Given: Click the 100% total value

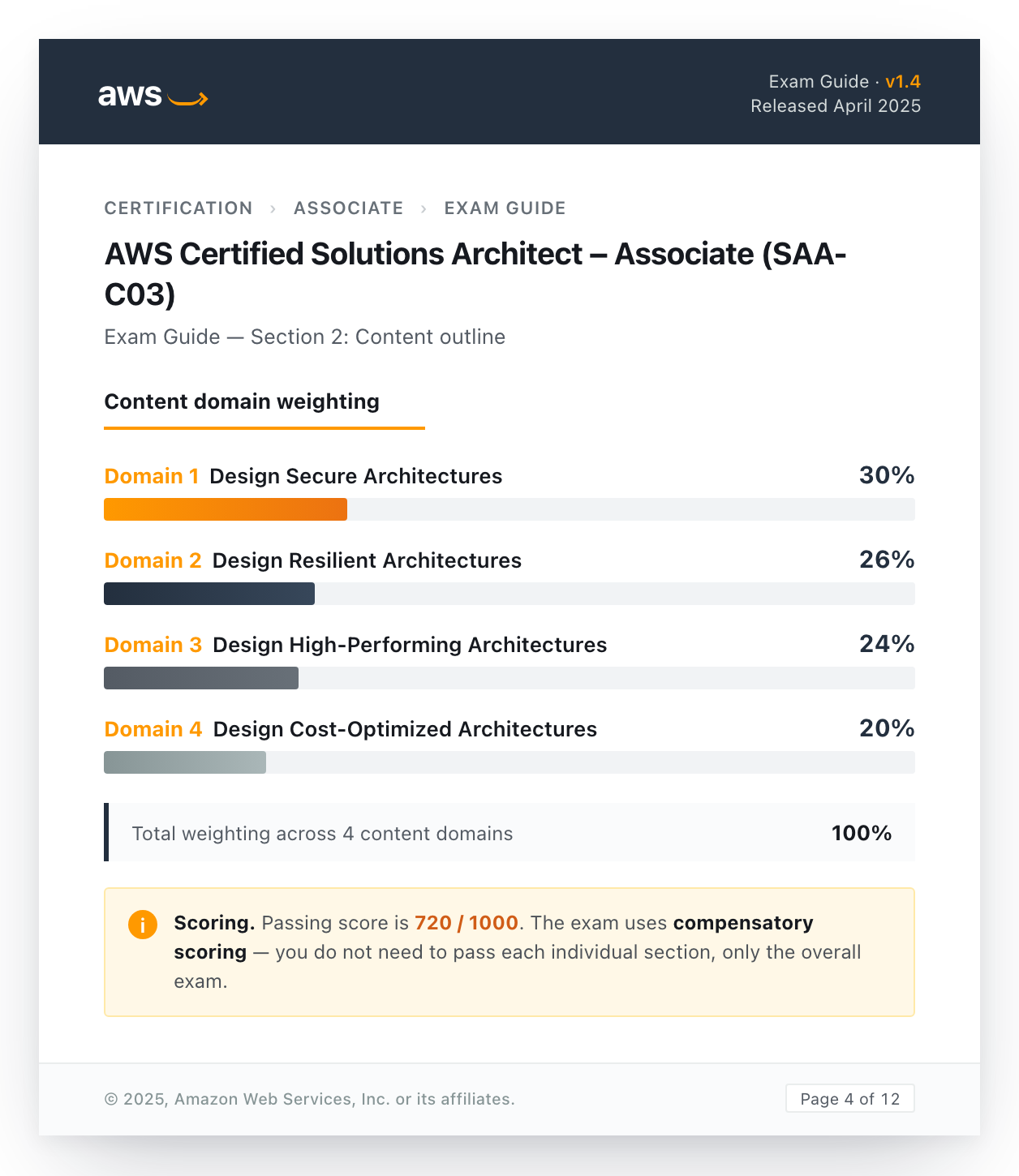Looking at the screenshot, I should coord(862,833).
